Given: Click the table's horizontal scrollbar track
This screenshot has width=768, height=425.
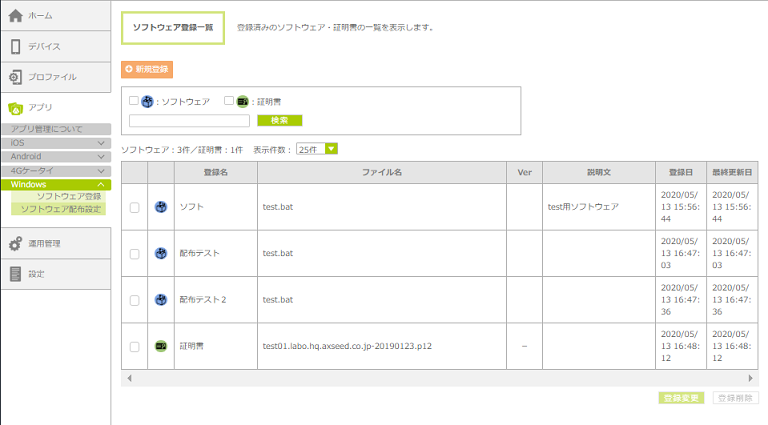Looking at the screenshot, I should [440, 379].
